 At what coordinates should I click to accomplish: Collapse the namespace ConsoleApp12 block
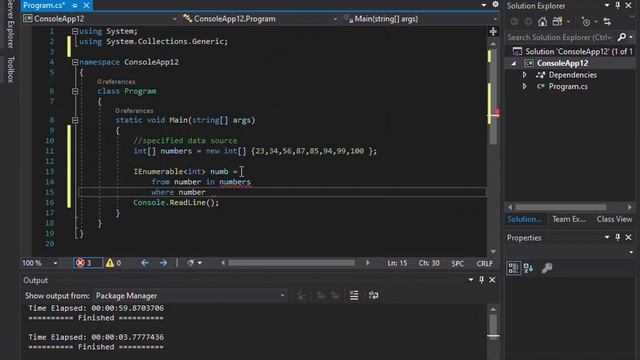(x=75, y=62)
